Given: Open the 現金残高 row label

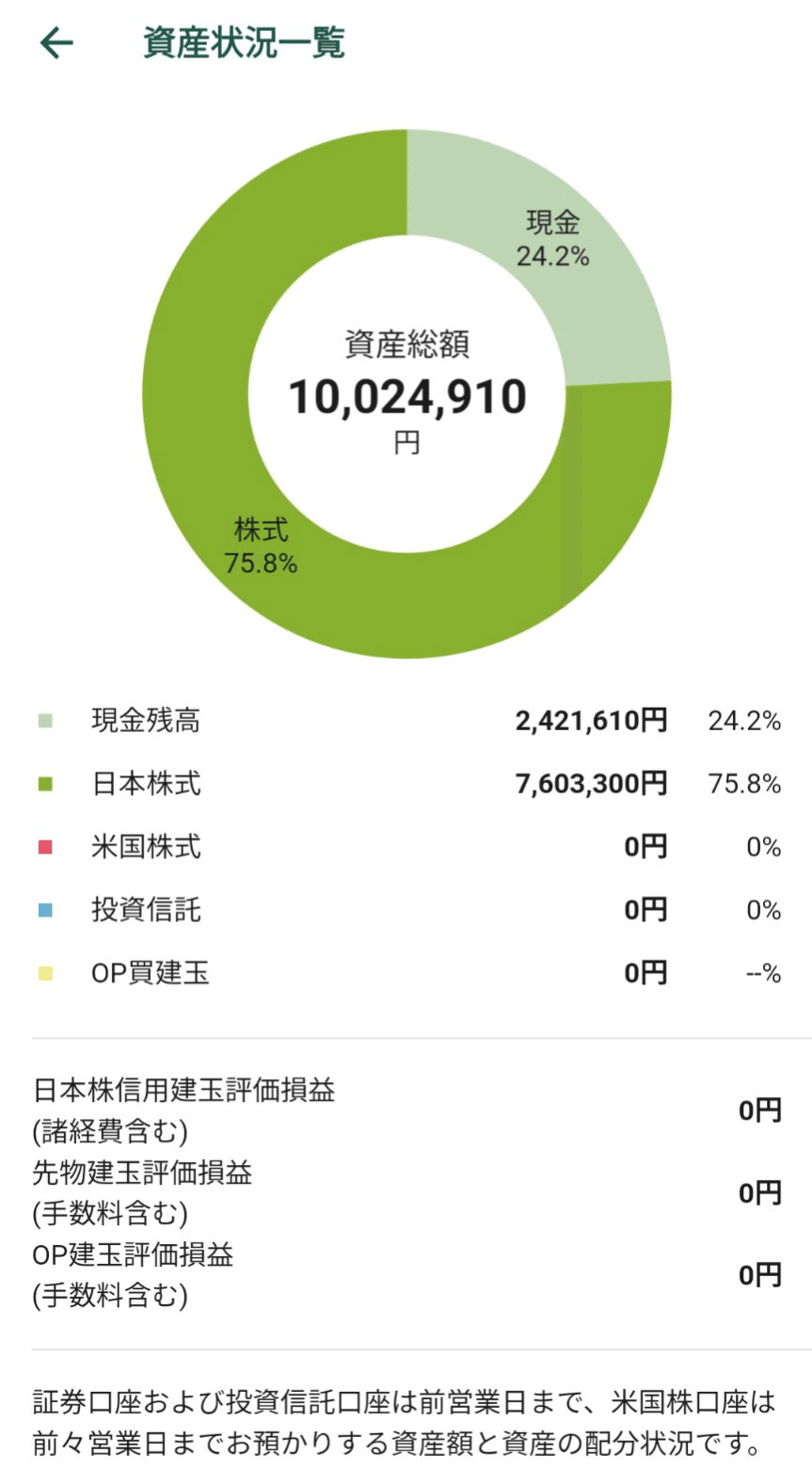Looking at the screenshot, I should click(x=146, y=722).
